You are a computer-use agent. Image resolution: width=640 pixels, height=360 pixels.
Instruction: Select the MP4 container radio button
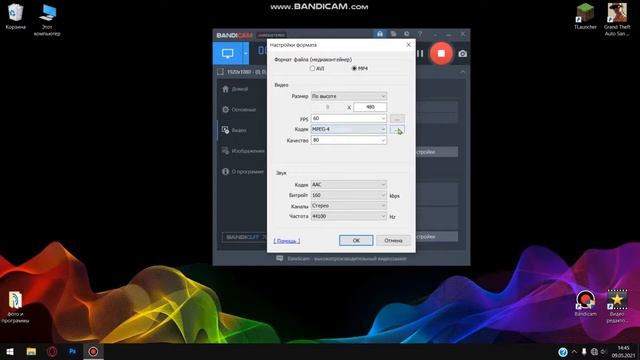(x=354, y=68)
